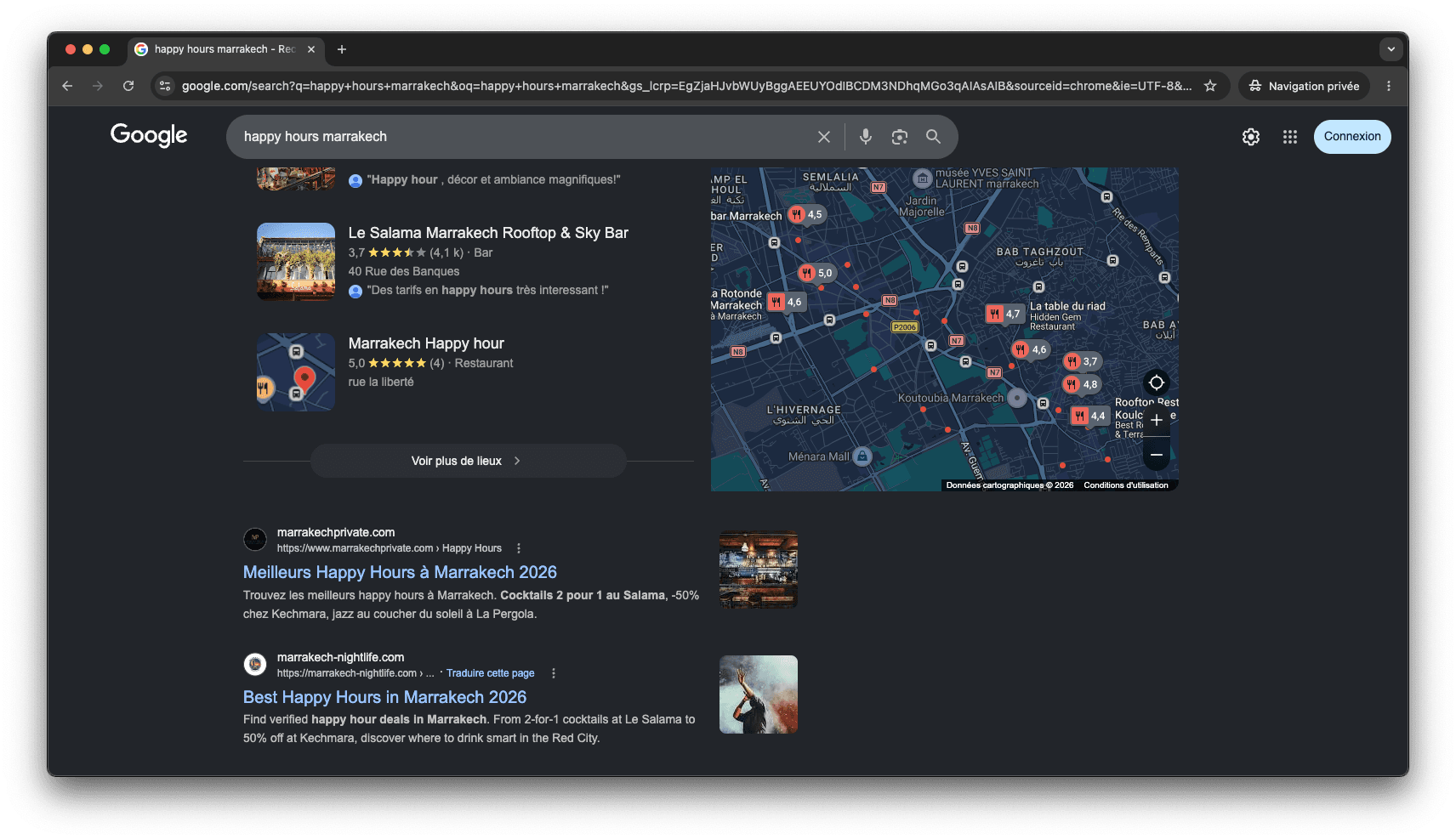
Task: Open the Google apps grid
Action: click(1289, 137)
